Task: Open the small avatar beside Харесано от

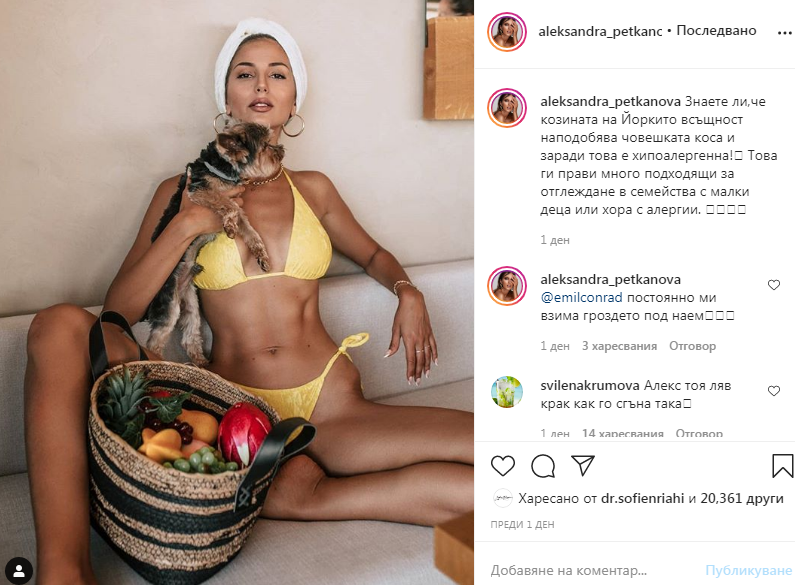Action: (502, 499)
